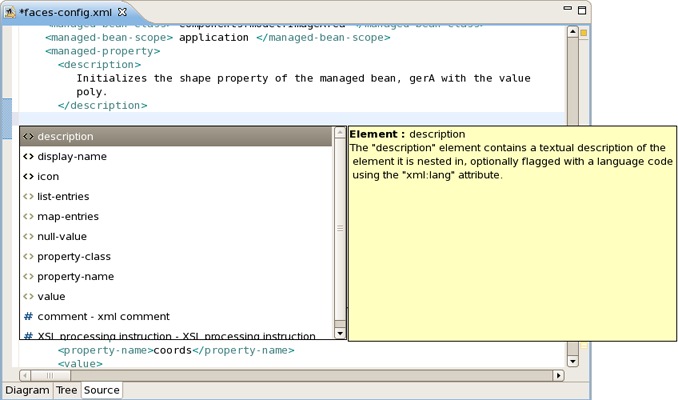Click the word application in the source
The height and width of the screenshot is (400, 678).
pos(214,38)
